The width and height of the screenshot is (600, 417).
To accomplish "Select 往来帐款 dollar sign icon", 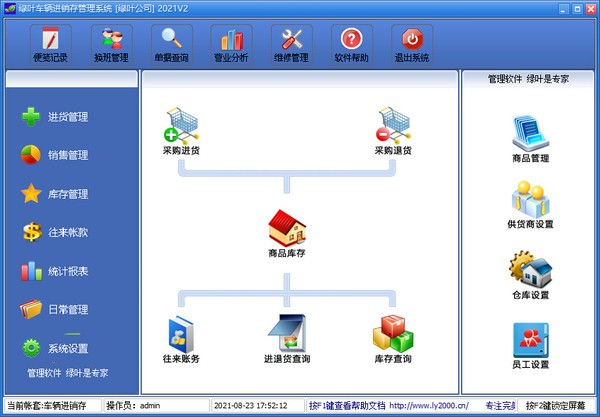I will point(32,232).
